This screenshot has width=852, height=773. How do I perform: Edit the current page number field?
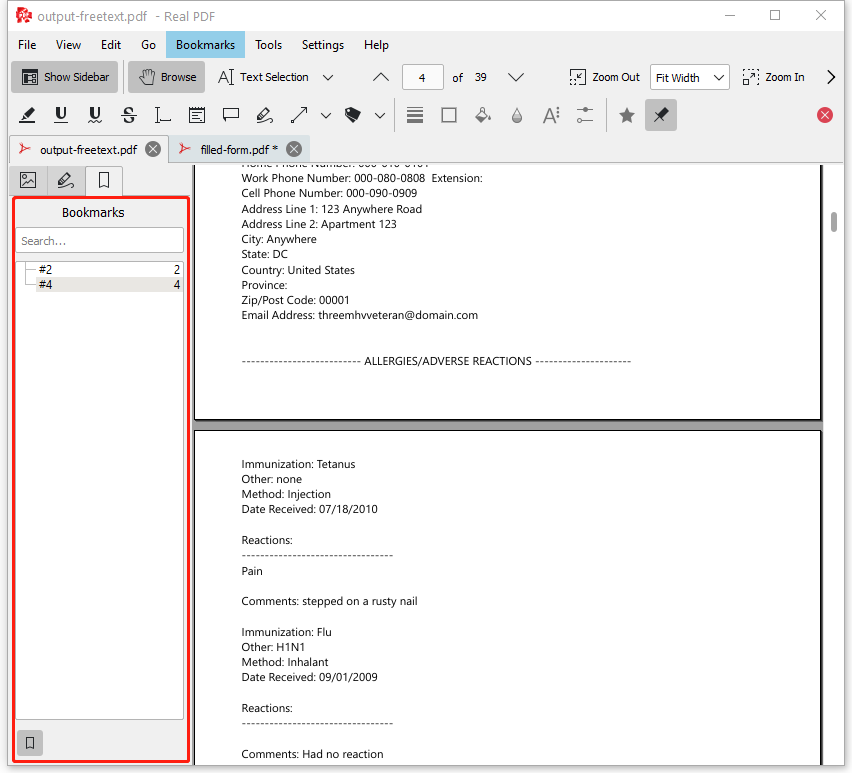pyautogui.click(x=422, y=77)
